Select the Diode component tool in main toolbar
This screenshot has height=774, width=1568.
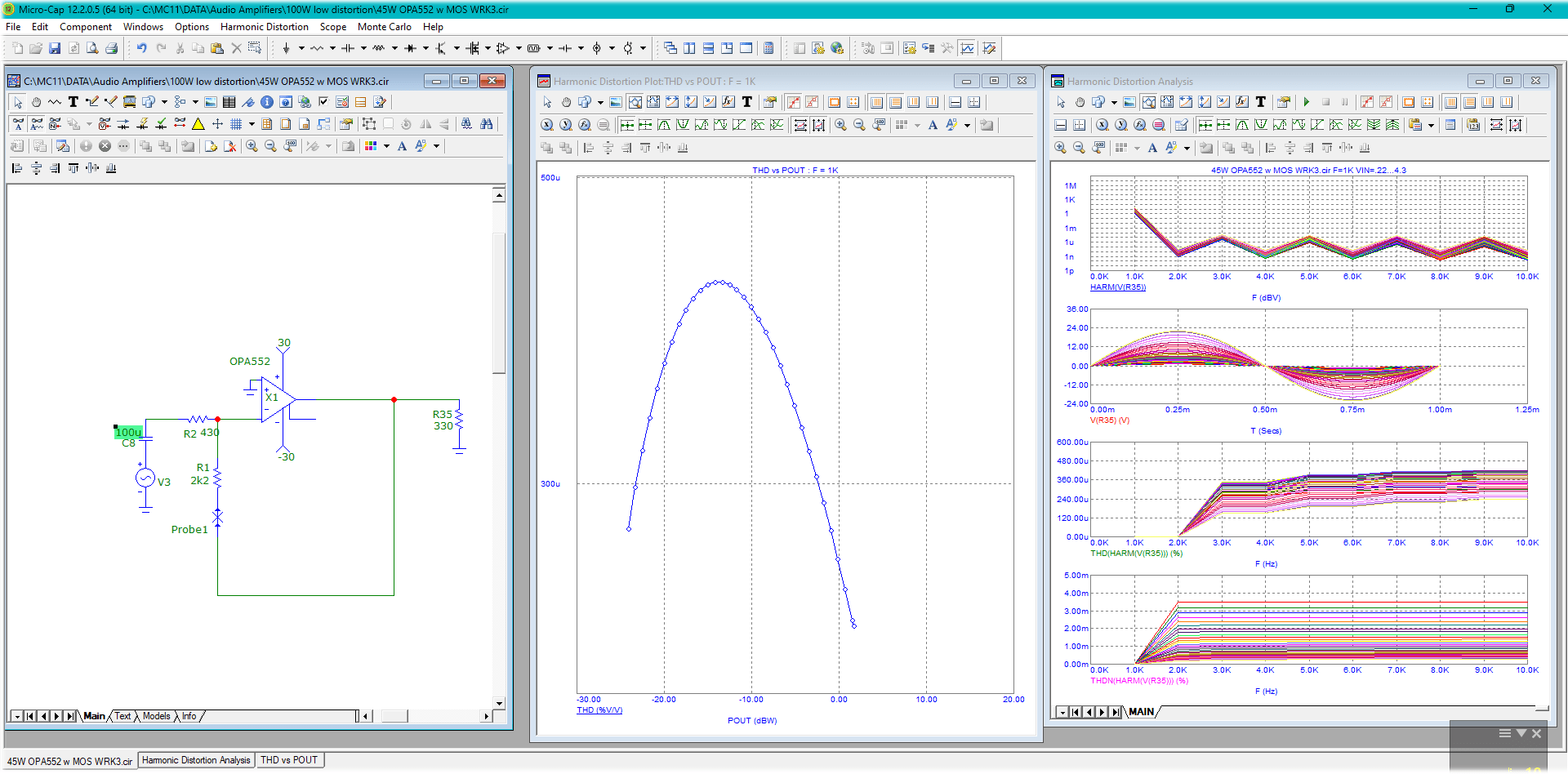tap(410, 48)
